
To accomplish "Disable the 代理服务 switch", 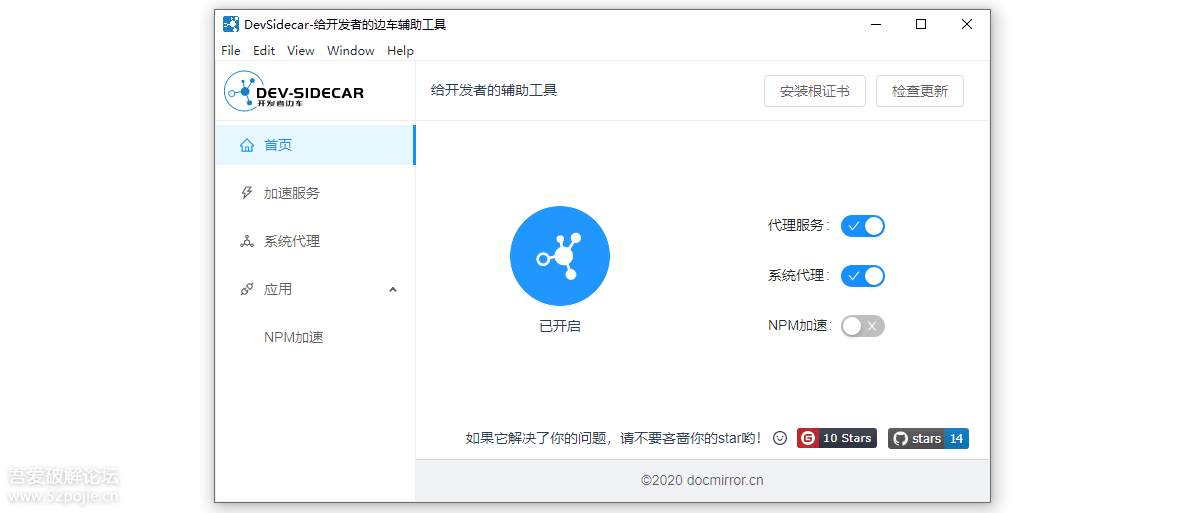I will pyautogui.click(x=863, y=226).
